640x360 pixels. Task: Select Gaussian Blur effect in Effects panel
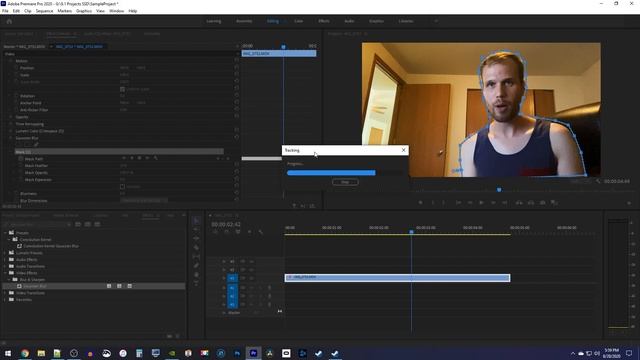pos(94,286)
